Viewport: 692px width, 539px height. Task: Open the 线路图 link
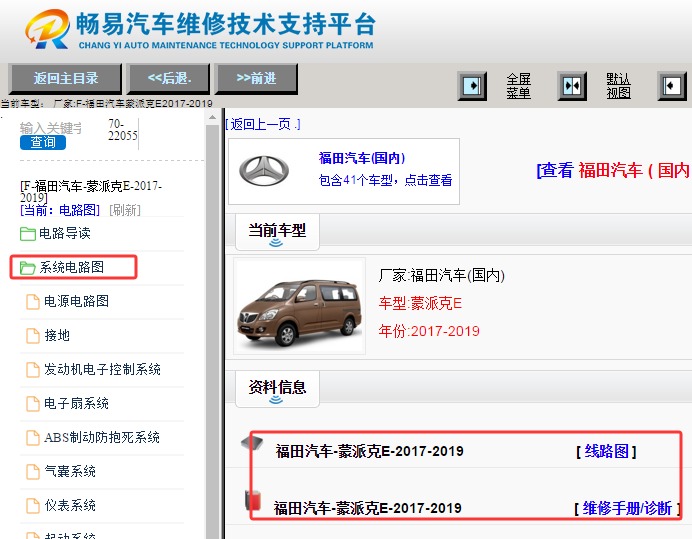tap(606, 452)
